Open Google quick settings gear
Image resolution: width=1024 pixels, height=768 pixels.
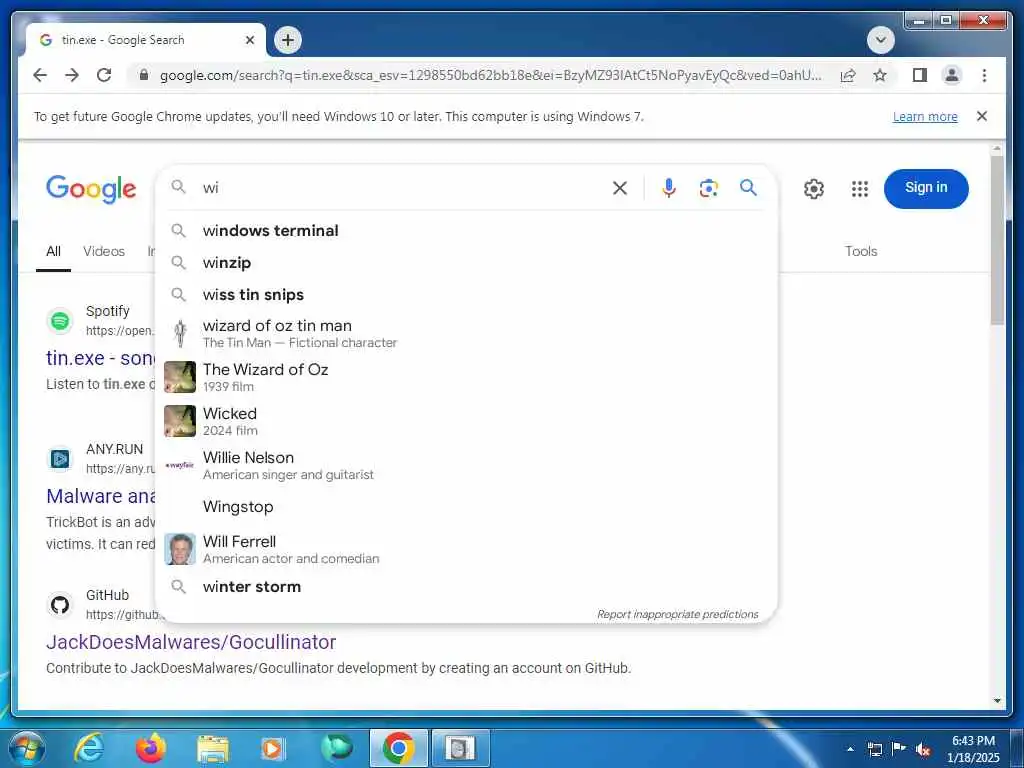[x=814, y=189]
